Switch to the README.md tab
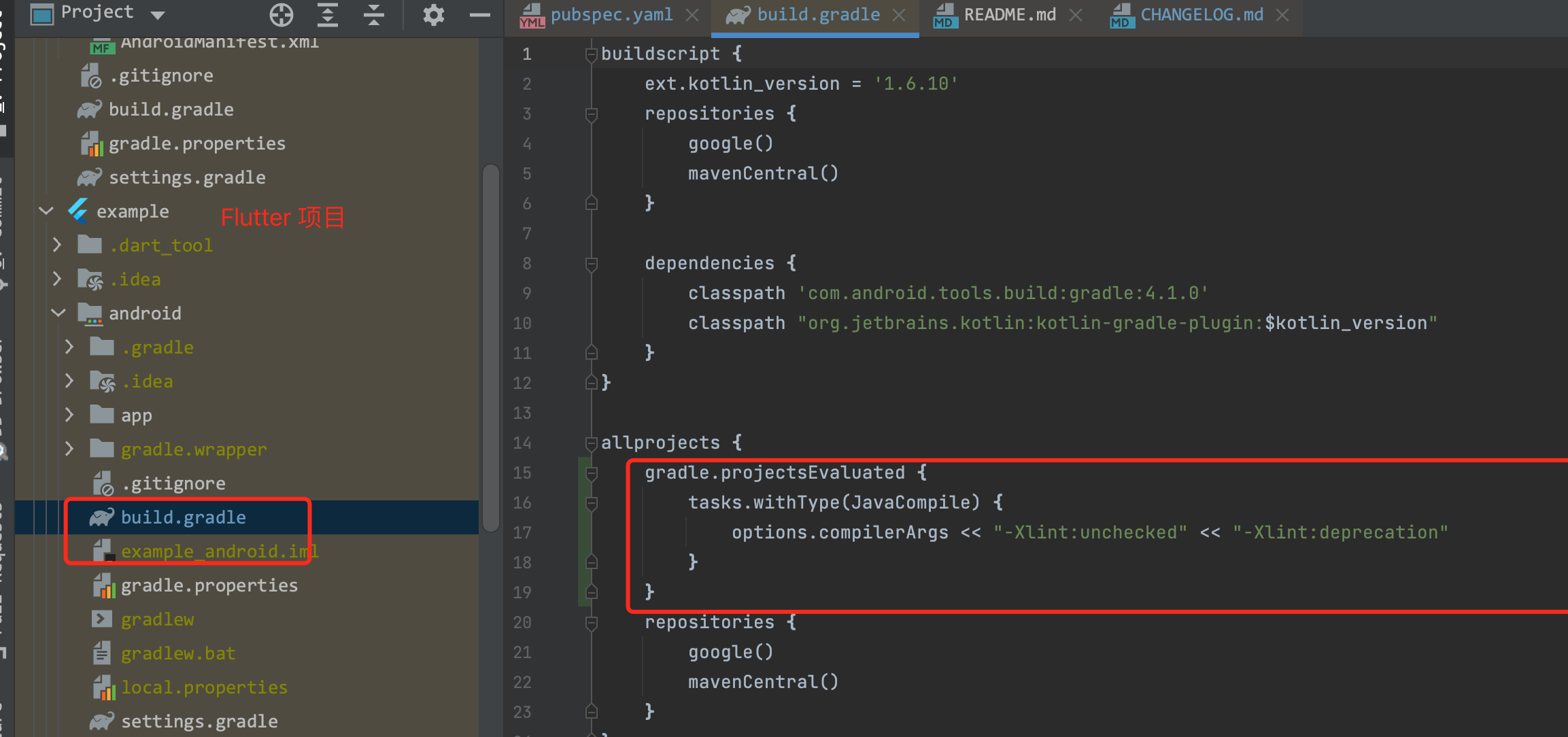Image resolution: width=1568 pixels, height=737 pixels. [x=1010, y=14]
